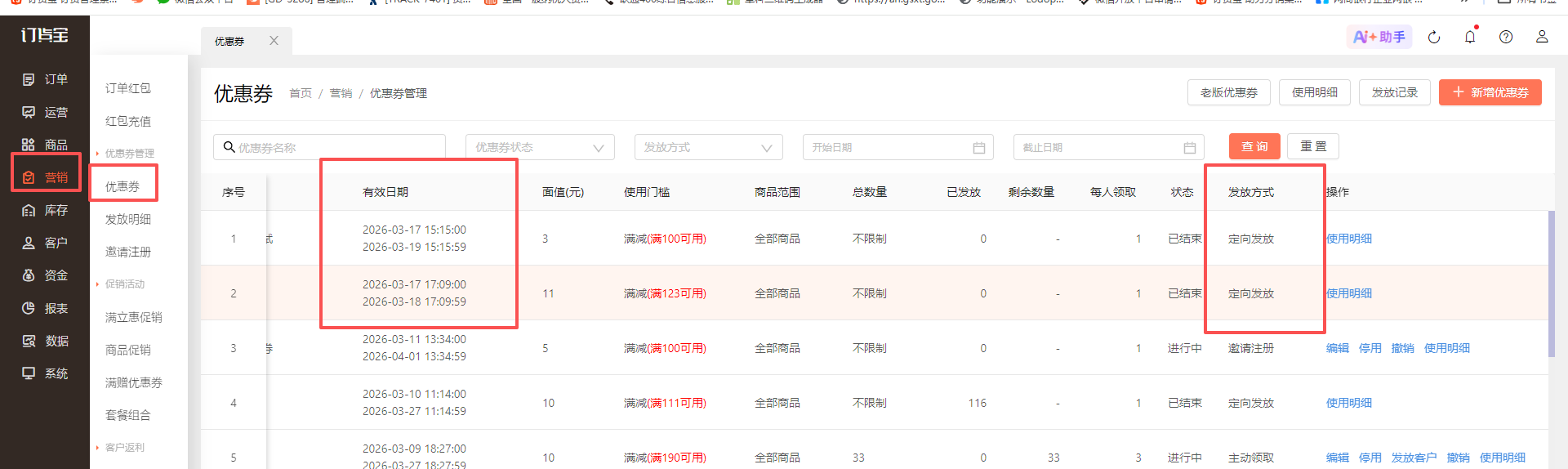Open 使用明细 for row 1
This screenshot has height=469, width=1568.
(x=1349, y=239)
